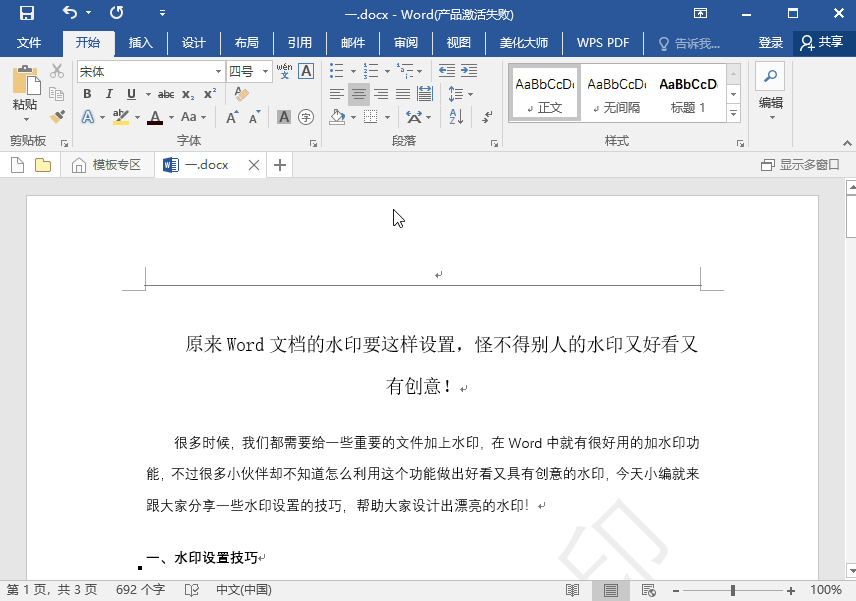The image size is (856, 601).
Task: Insert enclosed character icon
Action: [x=306, y=117]
